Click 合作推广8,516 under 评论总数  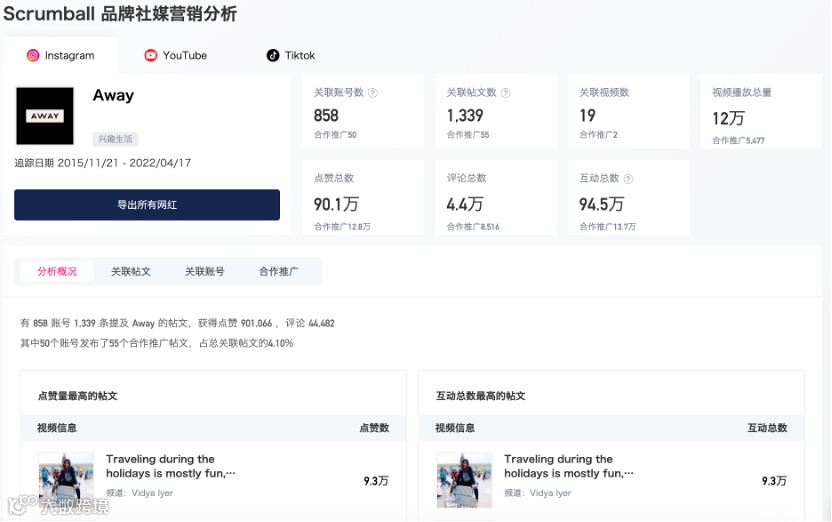[x=473, y=227]
